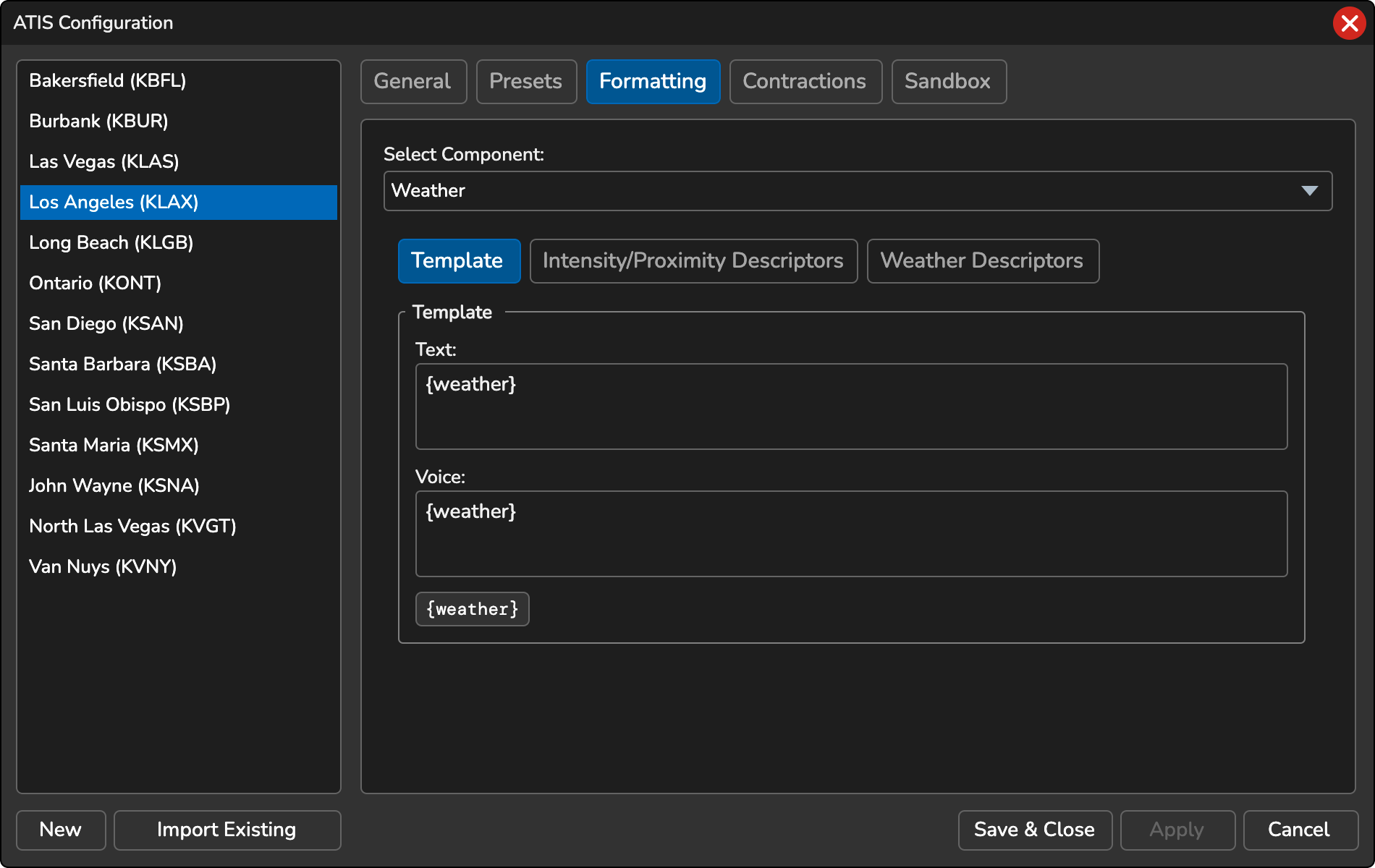Viewport: 1375px width, 868px height.
Task: Cancel the configuration changes
Action: point(1299,830)
